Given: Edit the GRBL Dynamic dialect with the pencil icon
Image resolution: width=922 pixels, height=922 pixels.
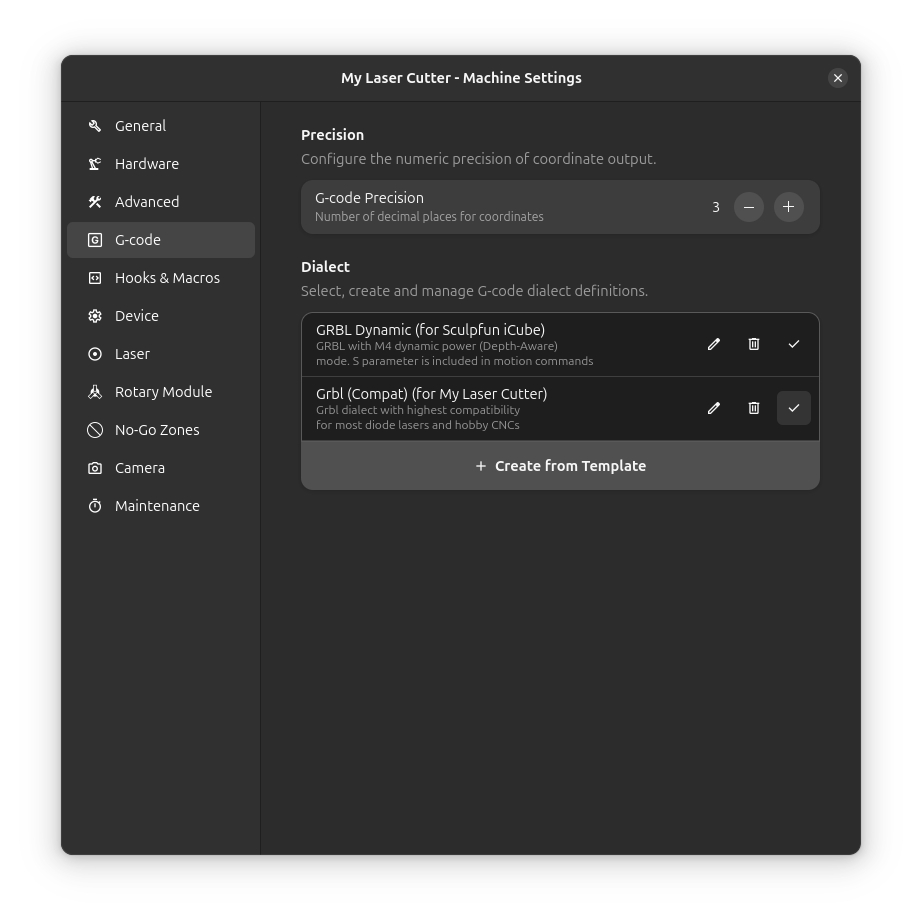Looking at the screenshot, I should [713, 343].
